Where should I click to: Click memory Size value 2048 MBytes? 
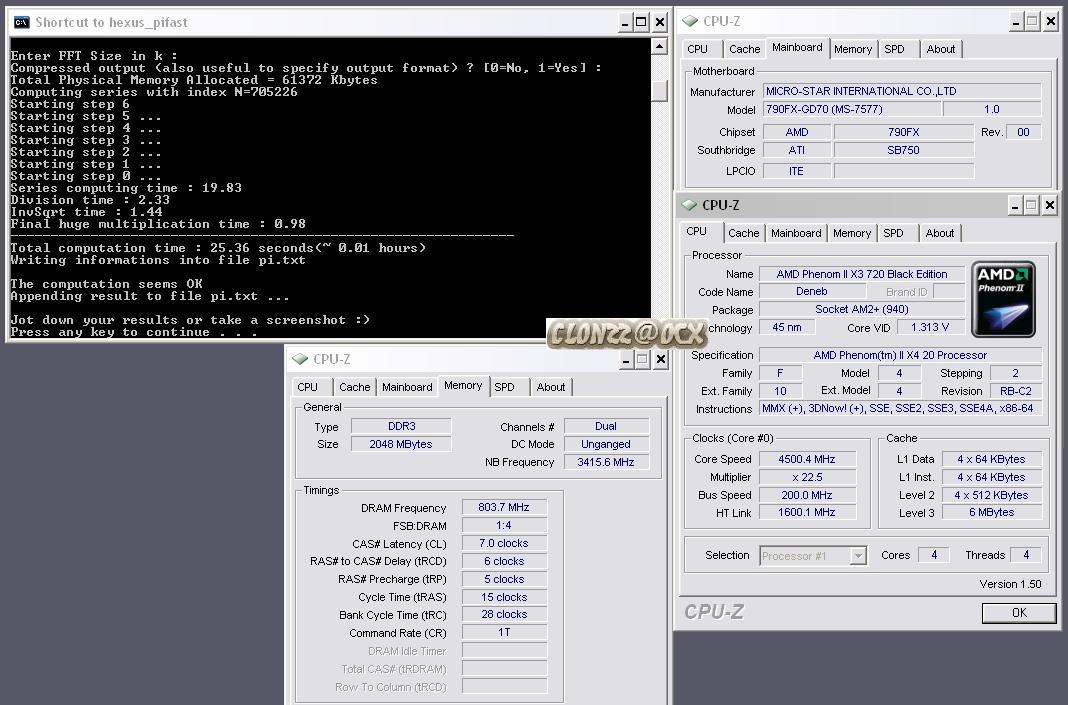pyautogui.click(x=401, y=444)
